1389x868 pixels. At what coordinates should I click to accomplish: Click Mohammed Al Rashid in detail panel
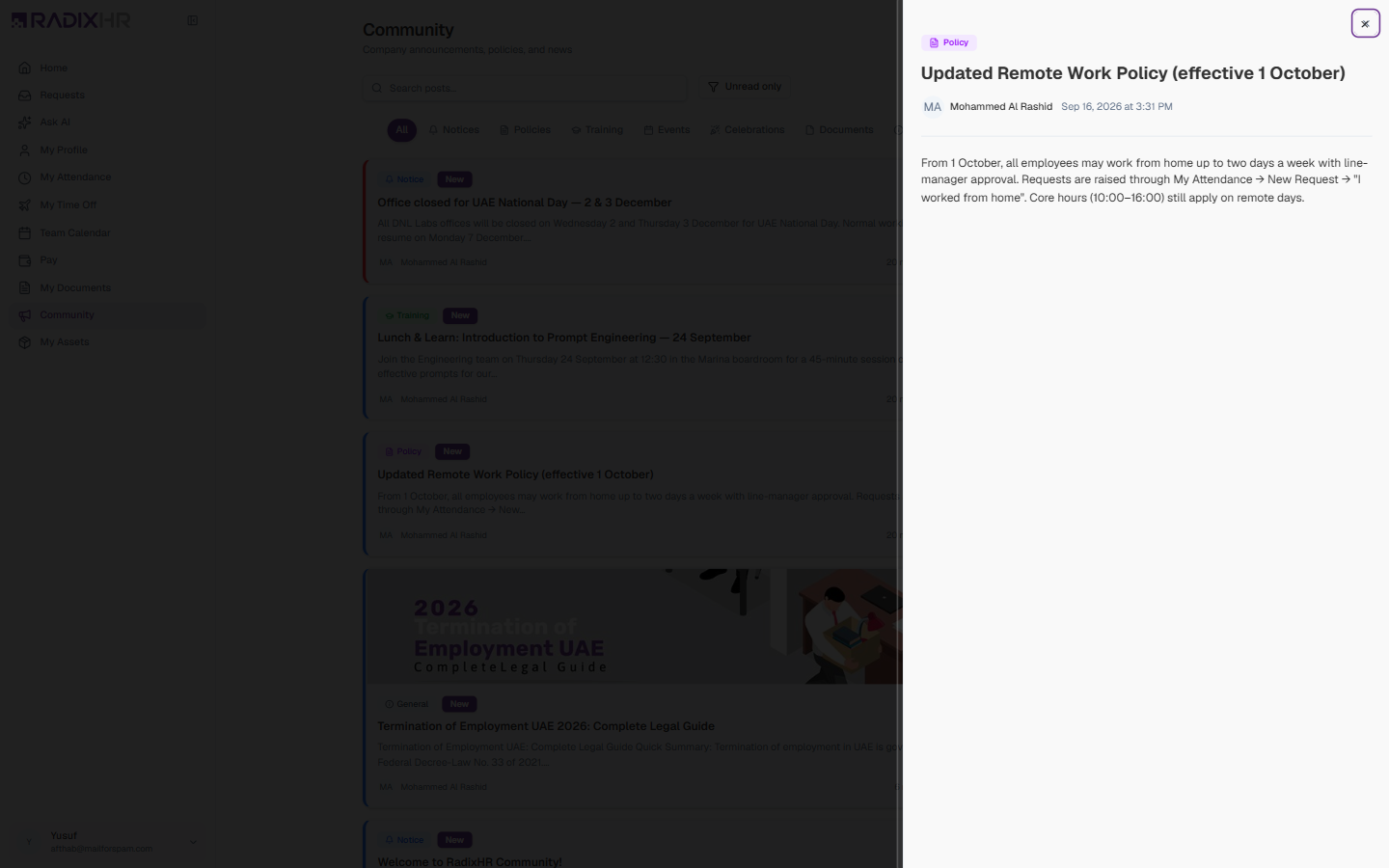pyautogui.click(x=1001, y=107)
